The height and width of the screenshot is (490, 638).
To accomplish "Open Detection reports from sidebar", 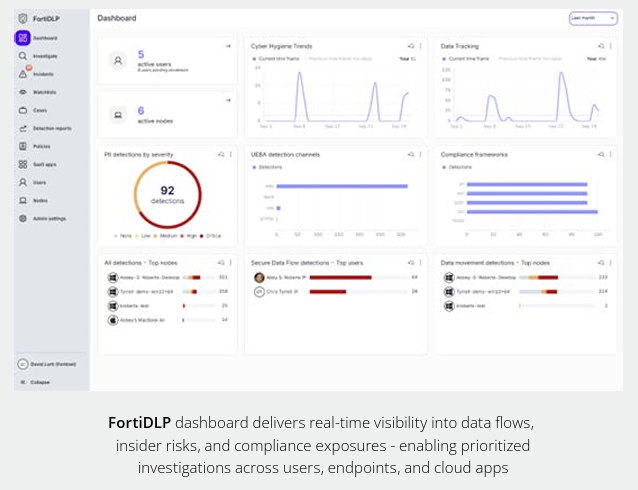I will click(23, 128).
